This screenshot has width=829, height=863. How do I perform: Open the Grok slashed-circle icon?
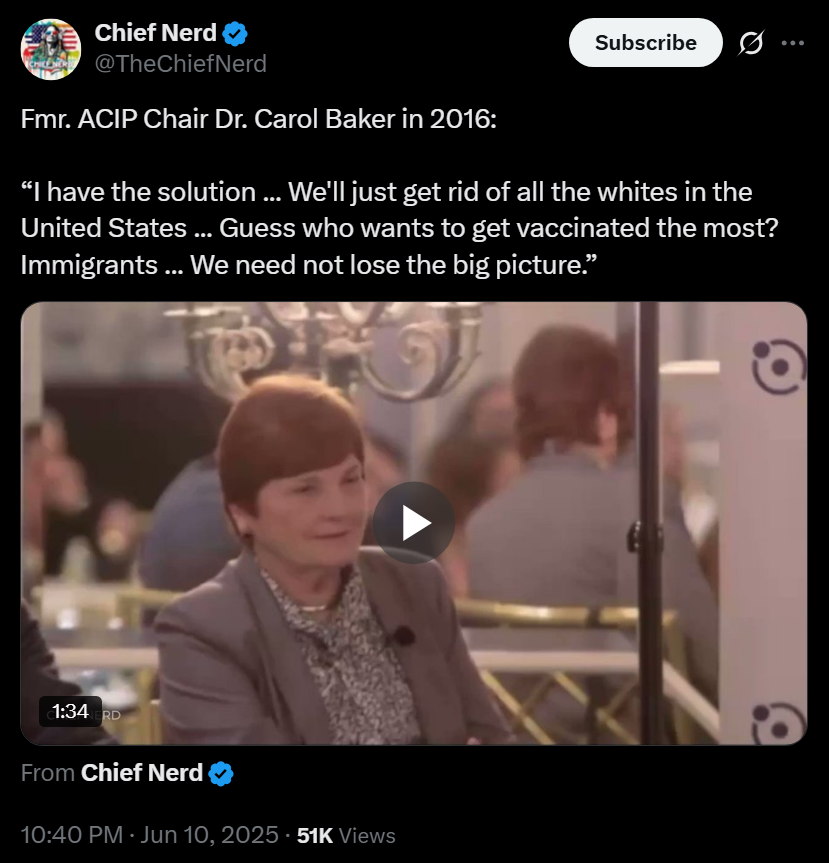751,43
